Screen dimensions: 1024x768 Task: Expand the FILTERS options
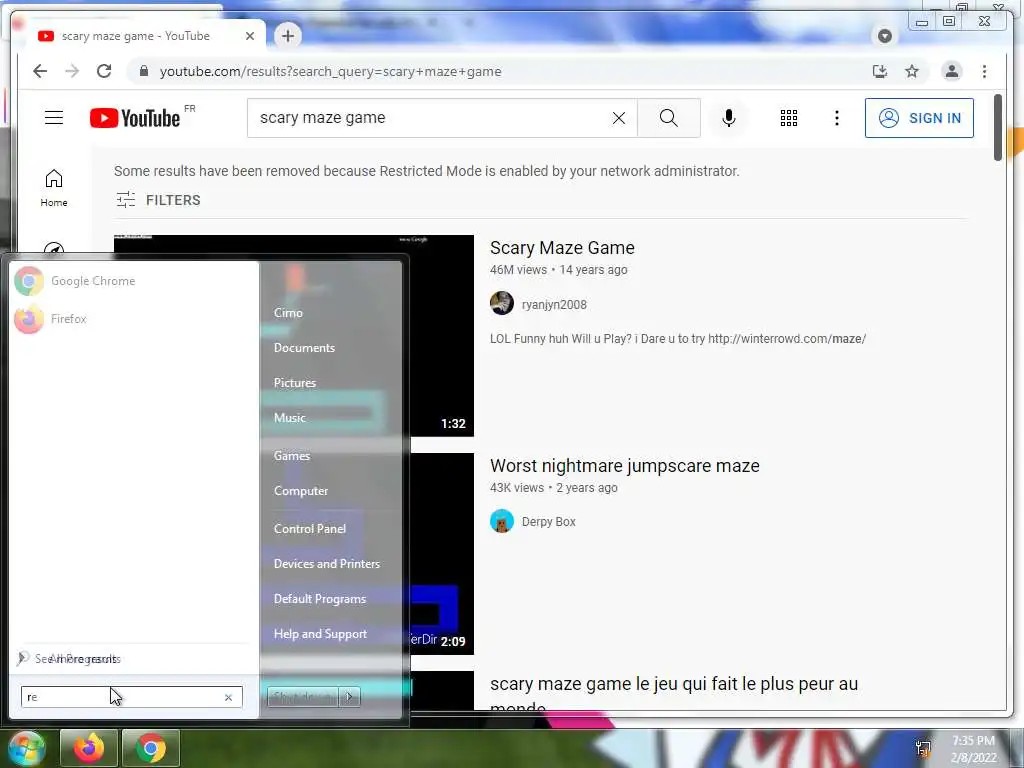point(158,200)
